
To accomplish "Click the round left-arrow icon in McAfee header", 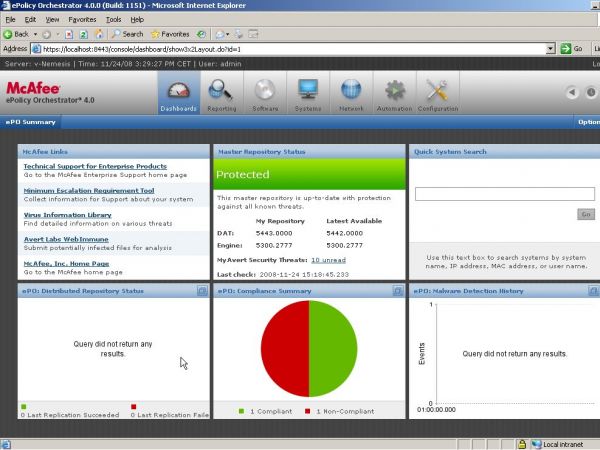I will point(572,92).
